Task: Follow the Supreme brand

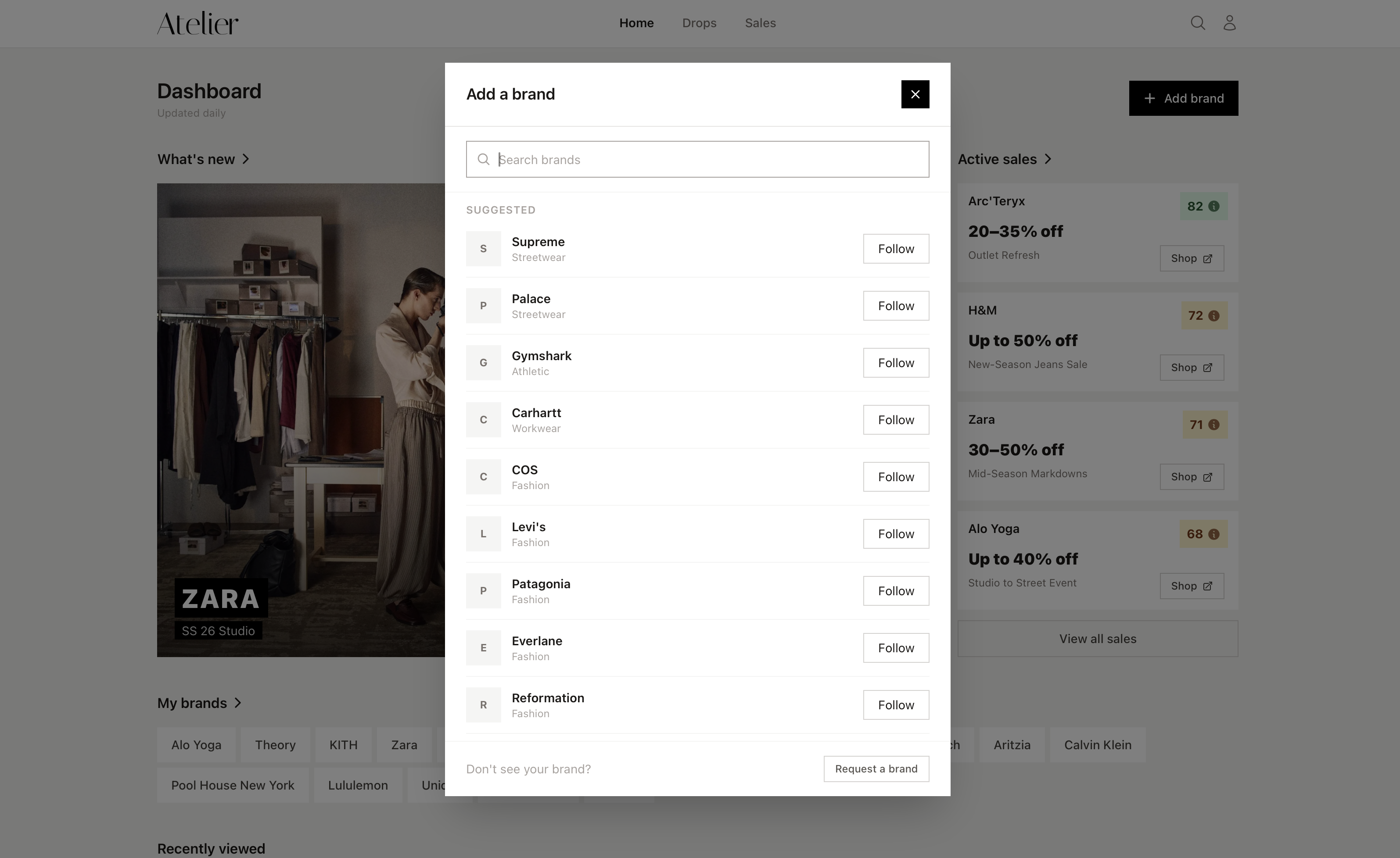Action: (x=896, y=249)
